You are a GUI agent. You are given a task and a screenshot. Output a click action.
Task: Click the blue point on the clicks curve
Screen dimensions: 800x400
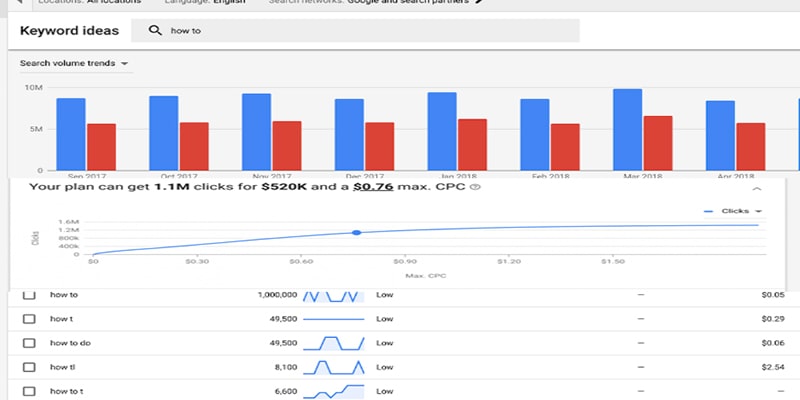pos(357,233)
